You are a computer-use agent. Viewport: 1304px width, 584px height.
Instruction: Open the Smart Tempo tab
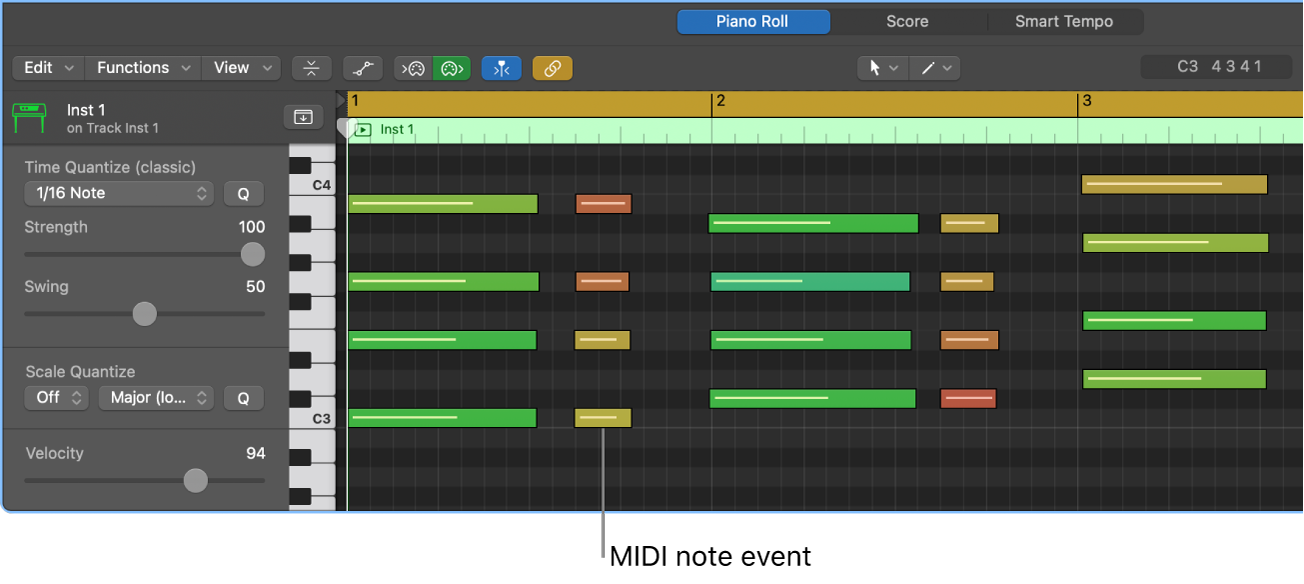click(x=1064, y=21)
